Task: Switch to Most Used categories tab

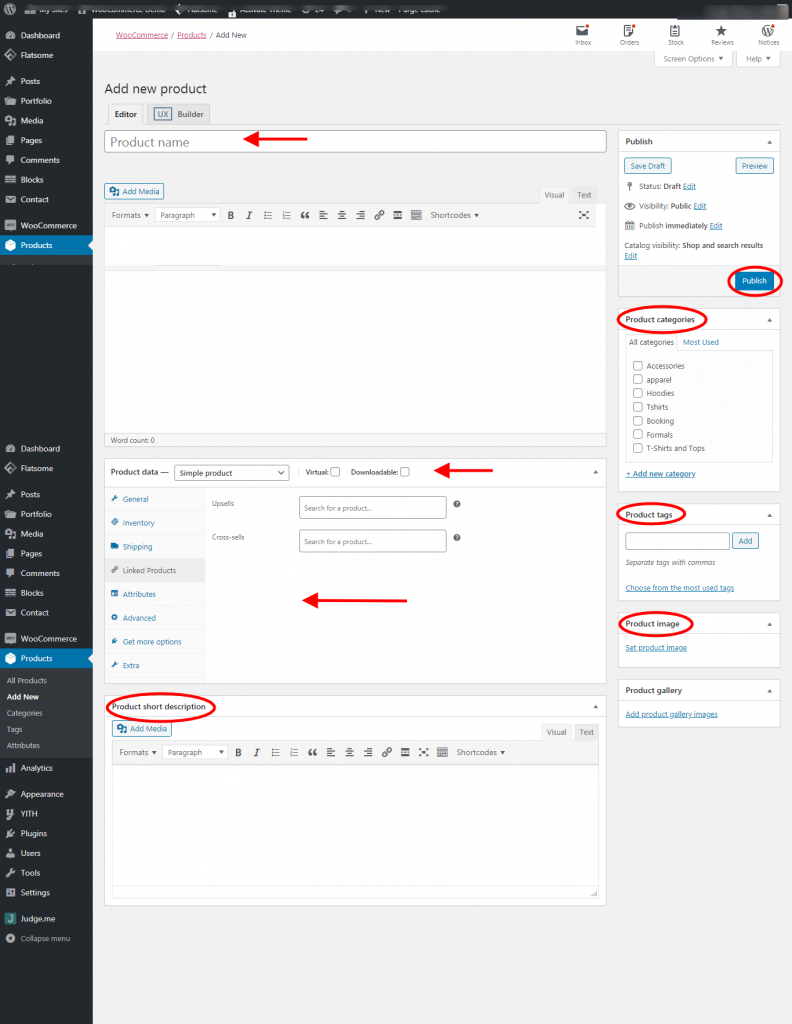Action: [701, 342]
